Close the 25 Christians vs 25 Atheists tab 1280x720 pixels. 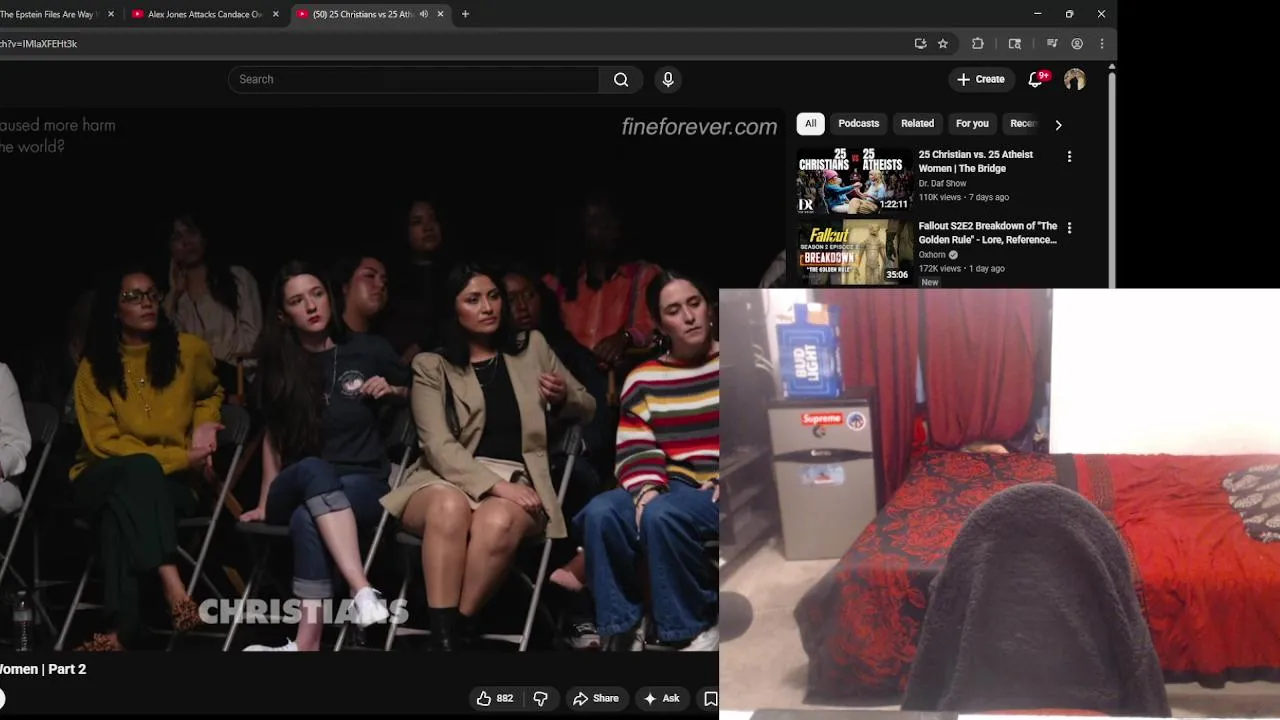(440, 14)
